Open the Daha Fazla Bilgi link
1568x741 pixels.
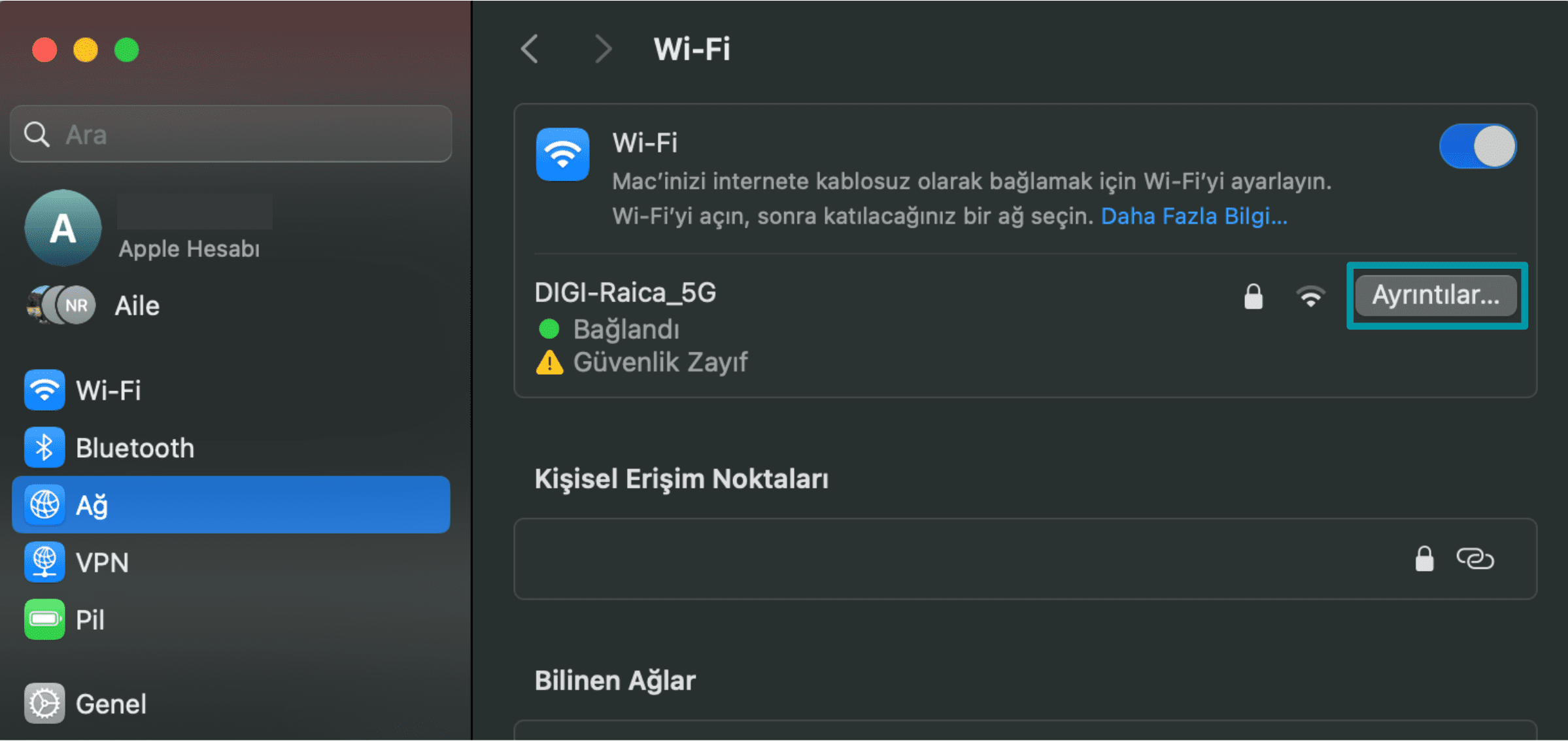pyautogui.click(x=1194, y=216)
